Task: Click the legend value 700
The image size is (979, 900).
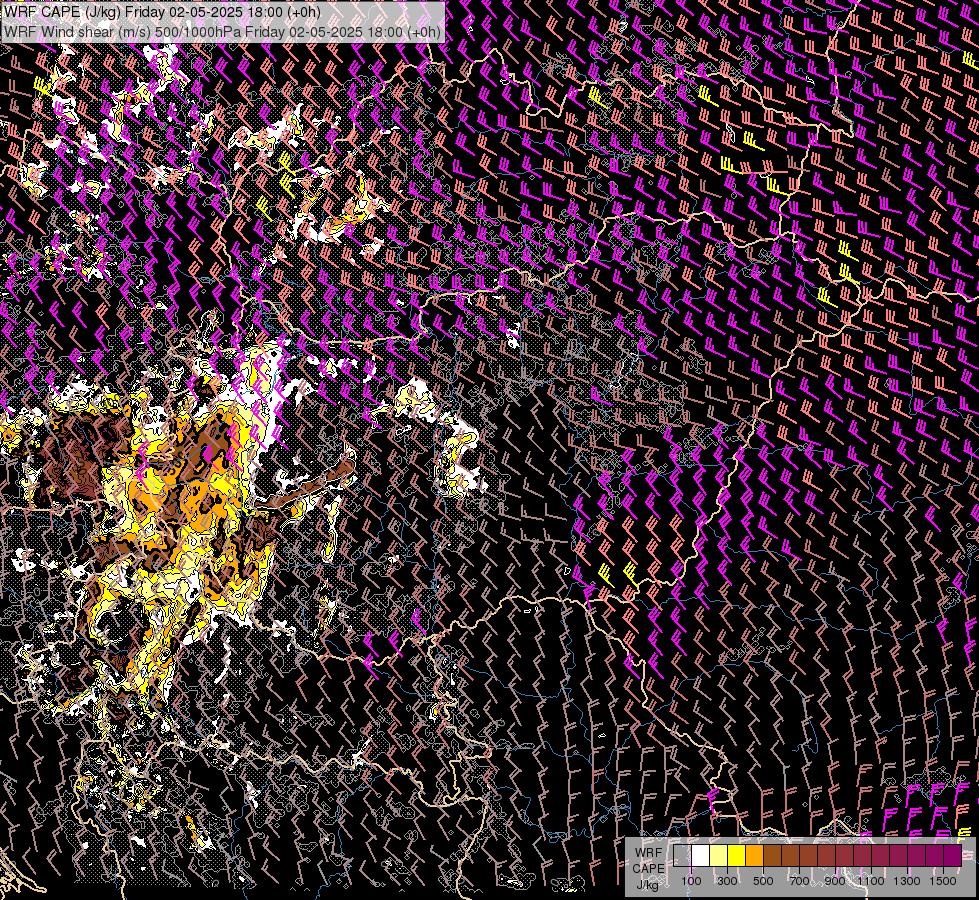Action: click(x=799, y=881)
